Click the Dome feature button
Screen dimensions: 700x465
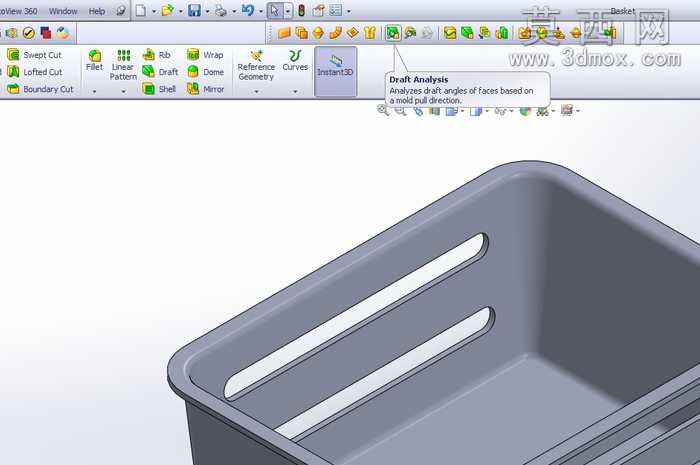pyautogui.click(x=205, y=72)
